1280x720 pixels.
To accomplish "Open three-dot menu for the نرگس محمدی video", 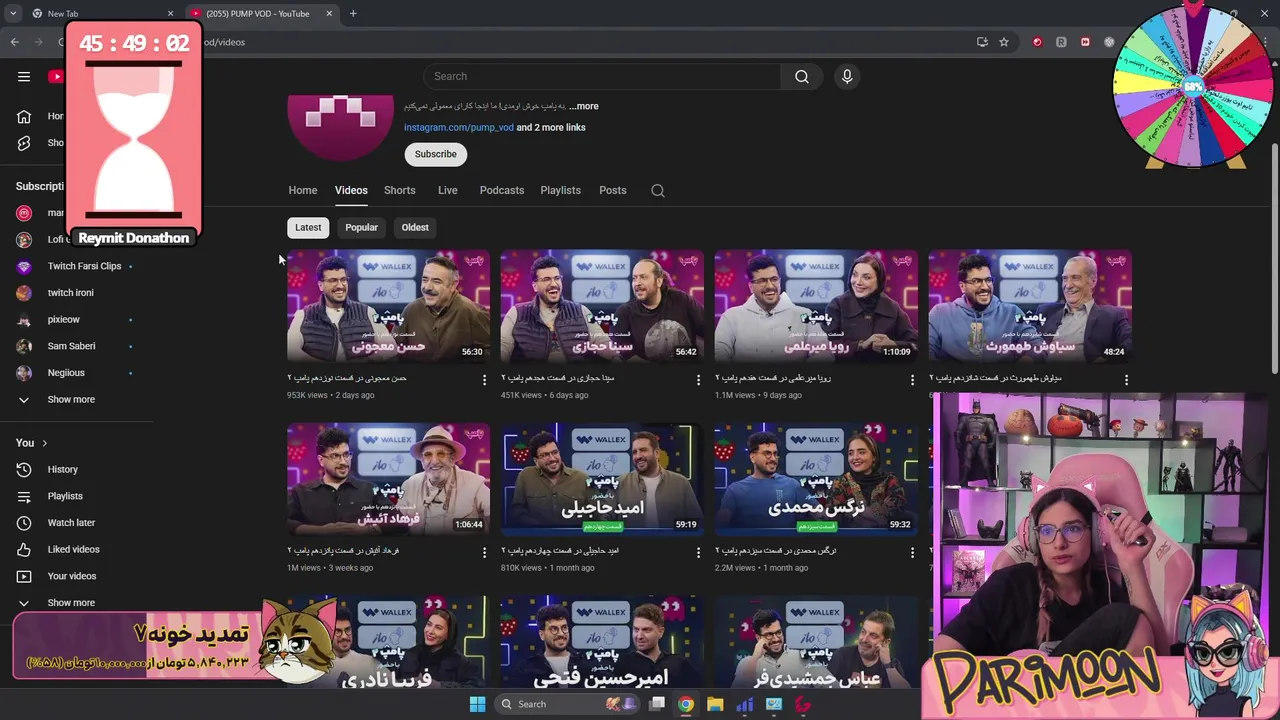I will pyautogui.click(x=912, y=552).
